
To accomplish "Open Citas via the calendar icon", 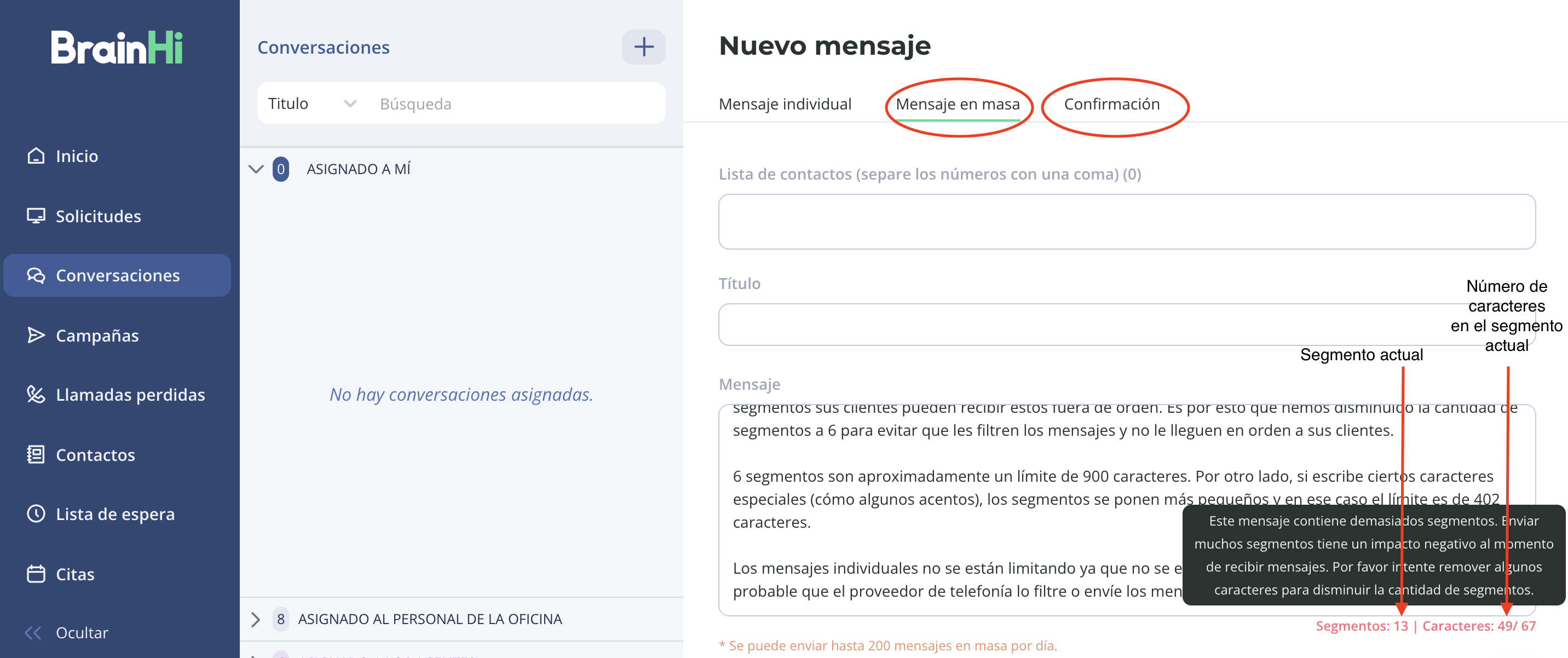I will tap(36, 574).
